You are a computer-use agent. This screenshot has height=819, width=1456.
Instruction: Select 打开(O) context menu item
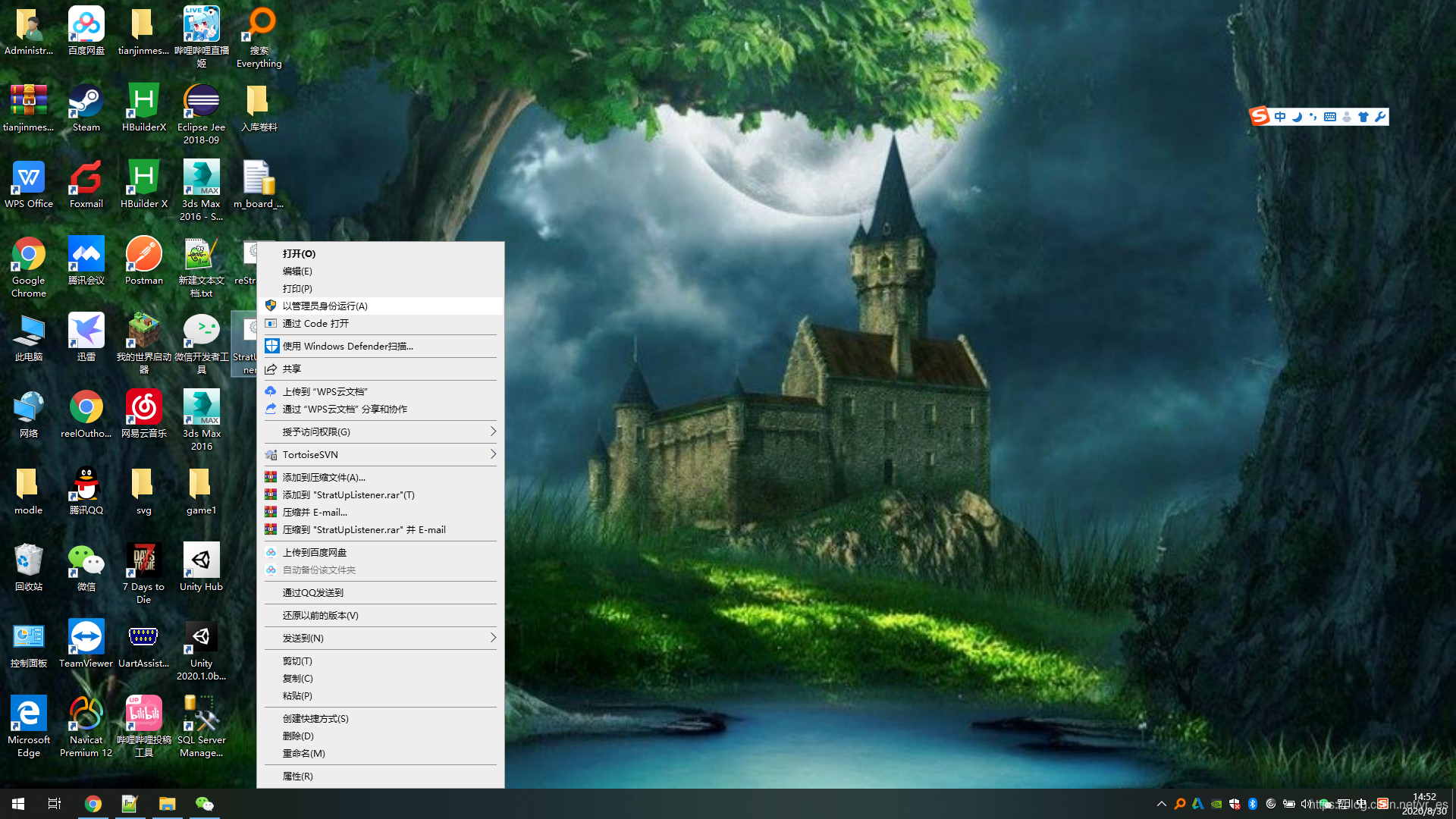pyautogui.click(x=298, y=253)
